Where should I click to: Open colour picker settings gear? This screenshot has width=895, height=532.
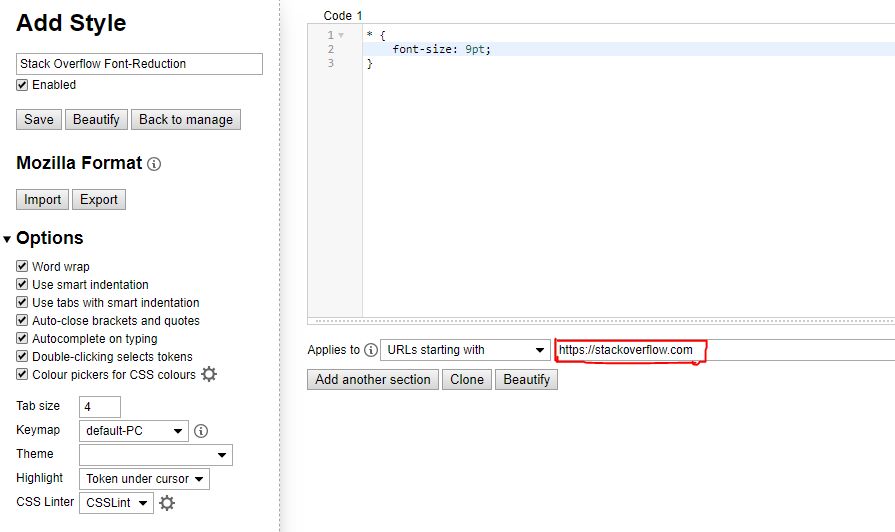pos(209,374)
